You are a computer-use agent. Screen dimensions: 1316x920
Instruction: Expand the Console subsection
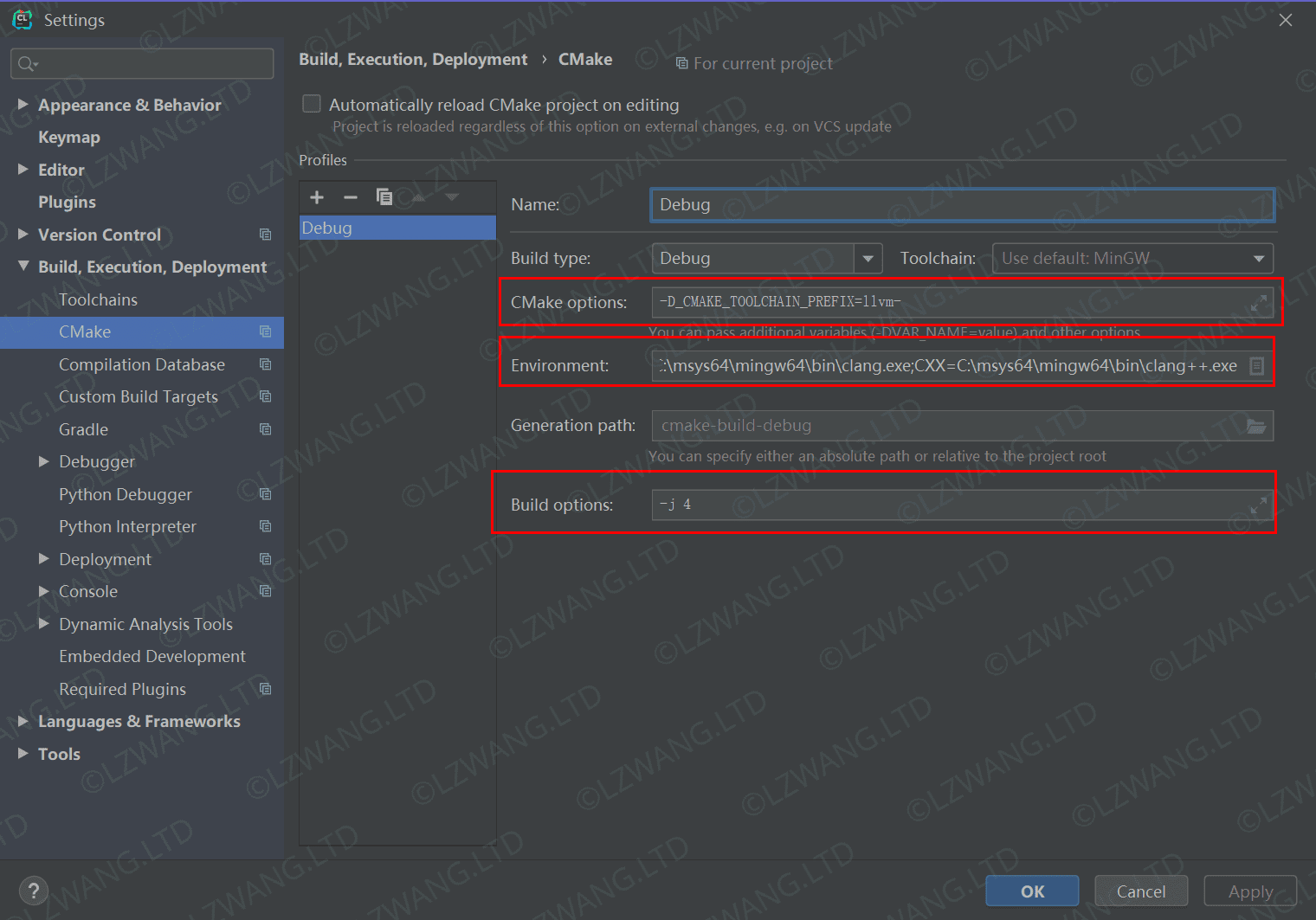point(44,591)
